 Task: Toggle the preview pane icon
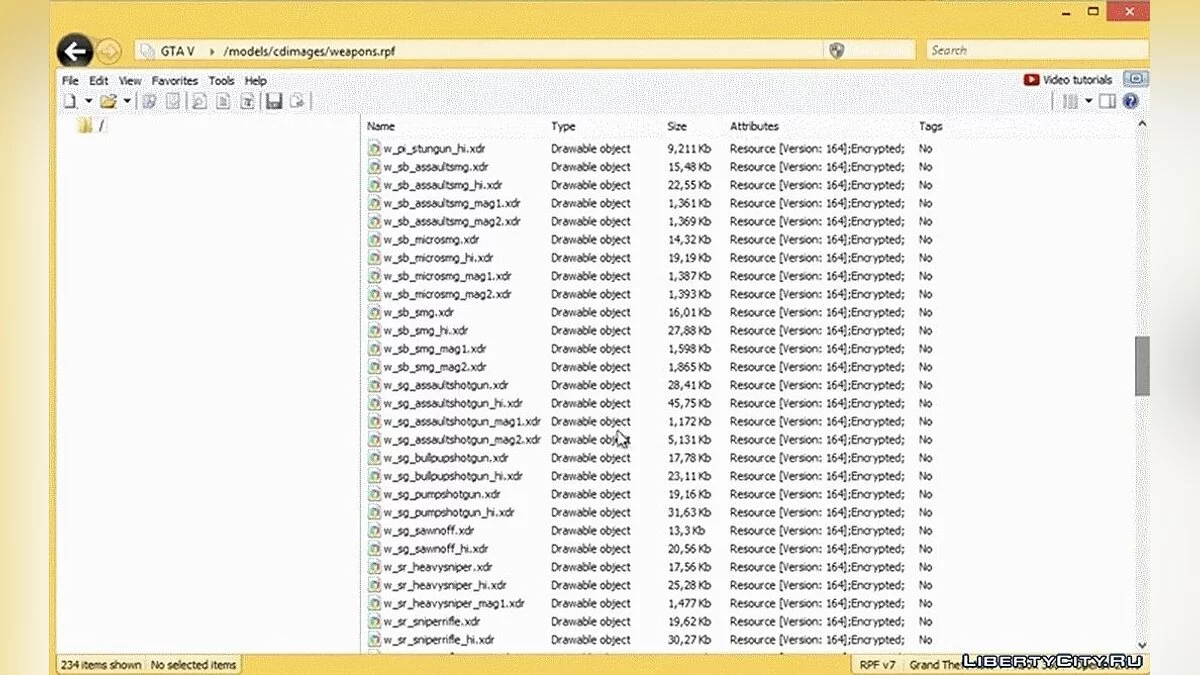[1107, 101]
